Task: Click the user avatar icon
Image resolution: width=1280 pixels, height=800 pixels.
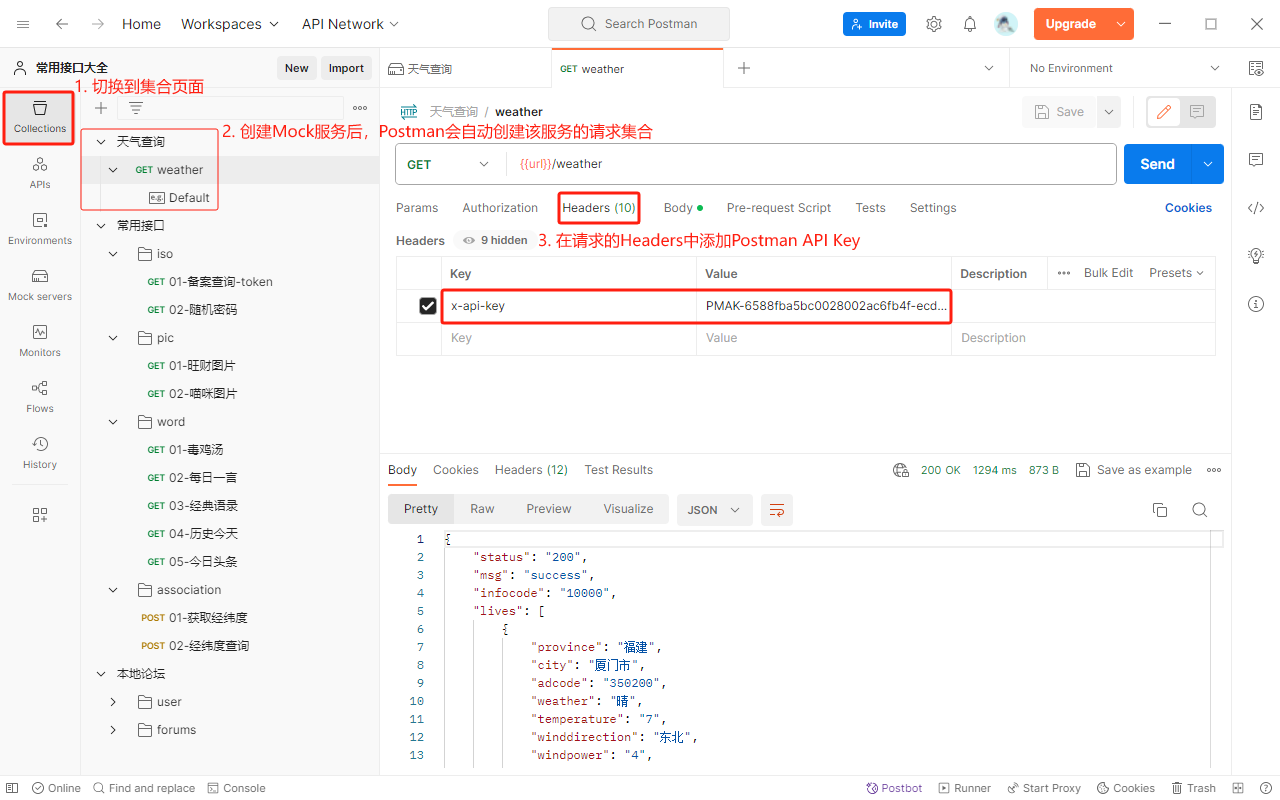Action: tap(1006, 24)
